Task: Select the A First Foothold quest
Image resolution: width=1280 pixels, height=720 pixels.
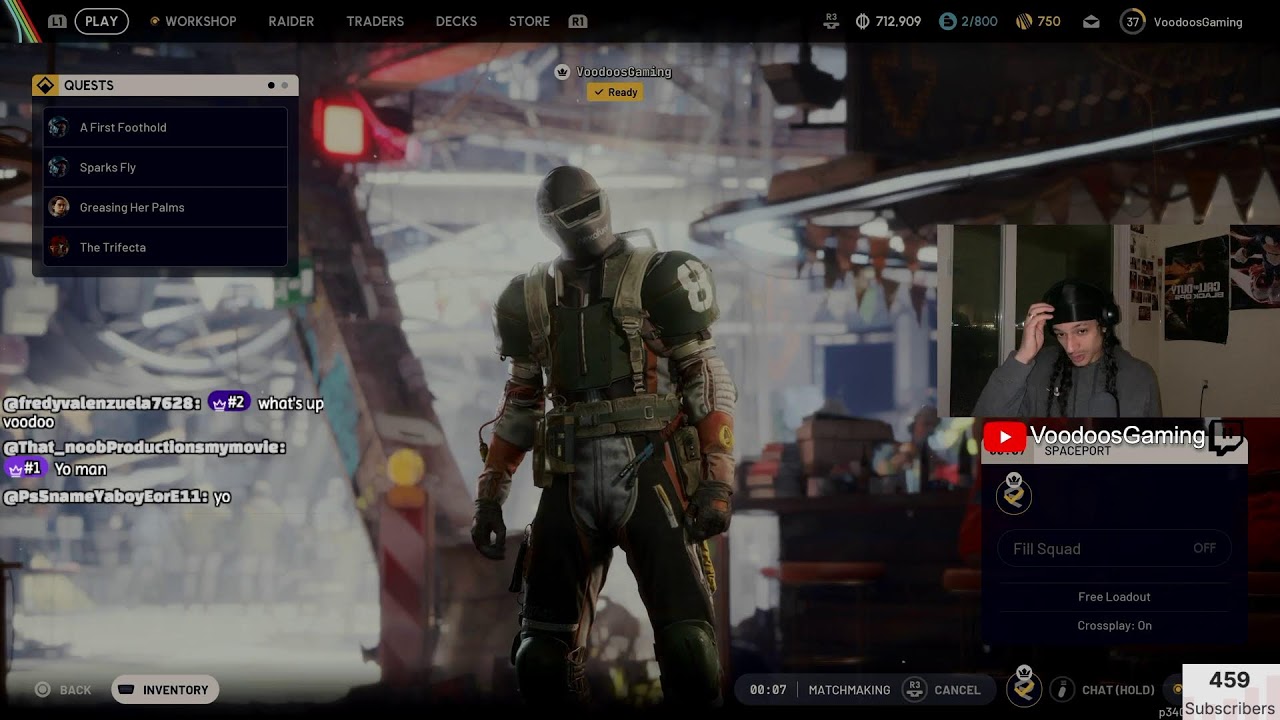Action: pyautogui.click(x=165, y=127)
